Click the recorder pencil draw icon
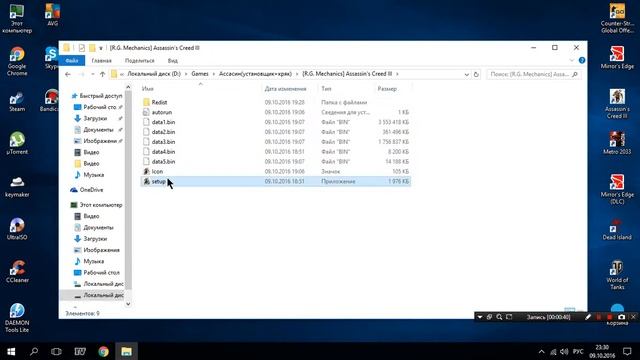 click(588, 317)
